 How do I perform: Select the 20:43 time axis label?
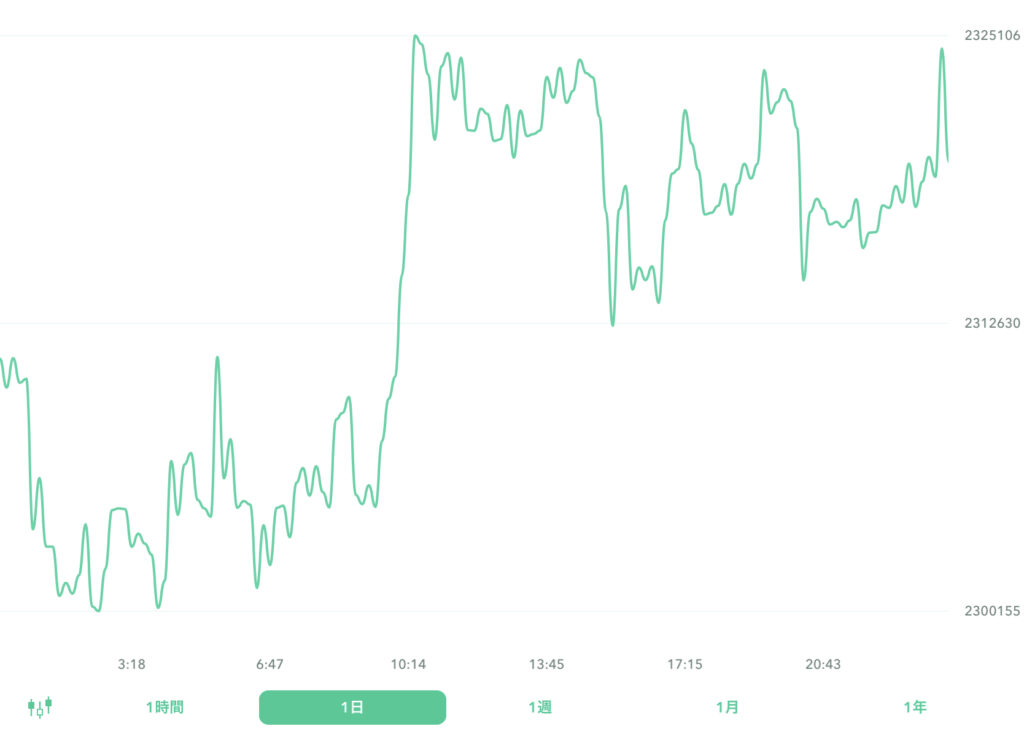tap(823, 664)
